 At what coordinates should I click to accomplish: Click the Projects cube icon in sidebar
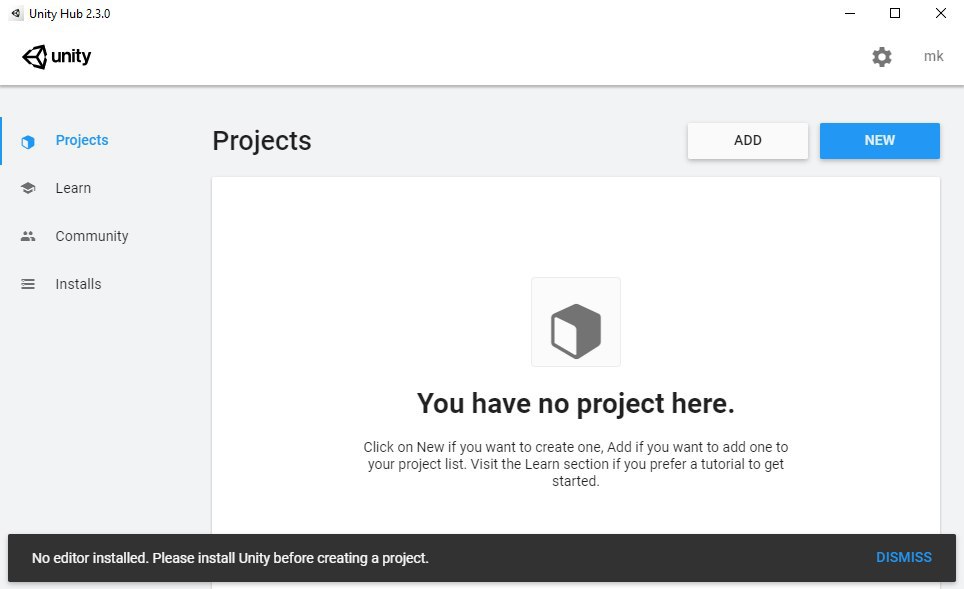(28, 141)
